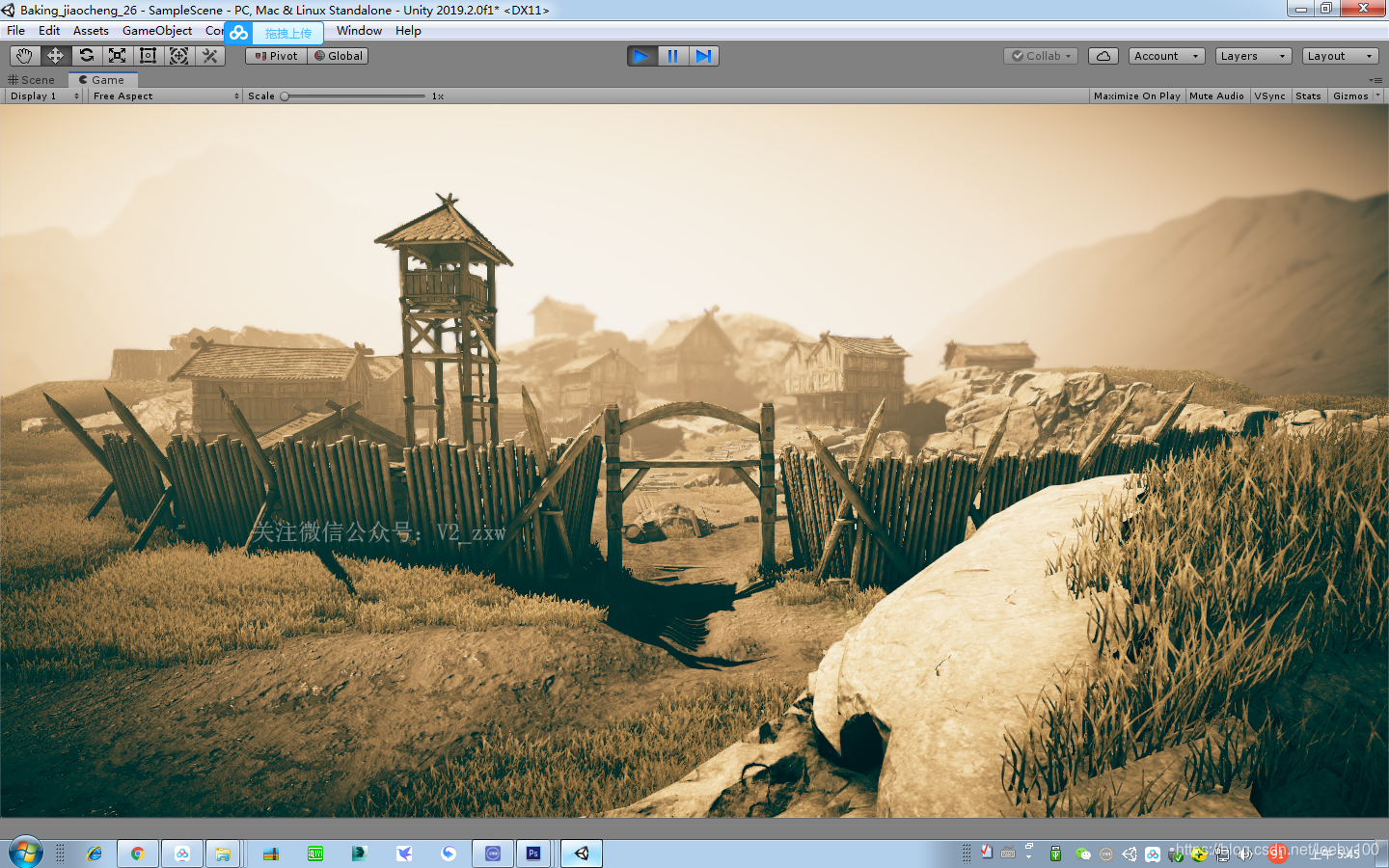Screen dimensions: 1389x868
Task: Click the show desktop button
Action: [x=1381, y=854]
